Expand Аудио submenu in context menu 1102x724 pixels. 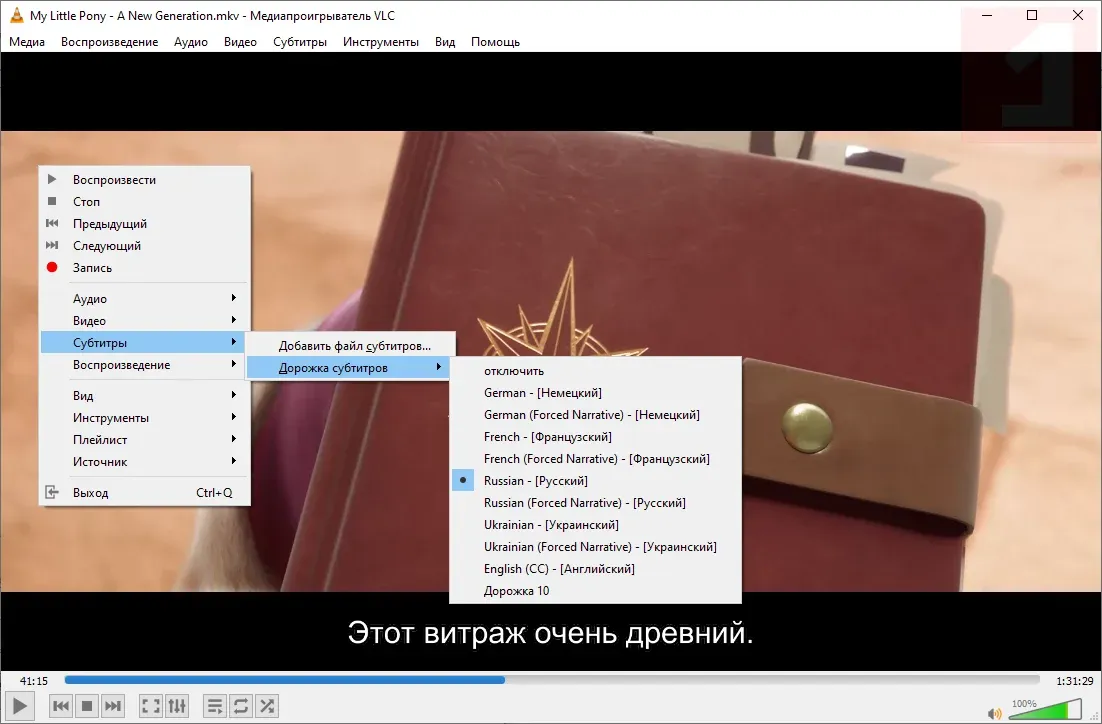[x=144, y=299]
